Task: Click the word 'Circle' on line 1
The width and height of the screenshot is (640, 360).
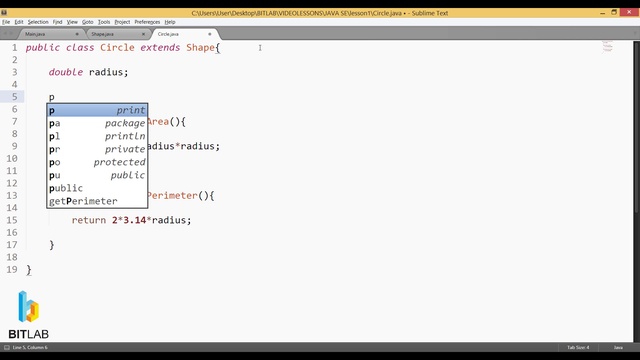Action: [x=117, y=48]
